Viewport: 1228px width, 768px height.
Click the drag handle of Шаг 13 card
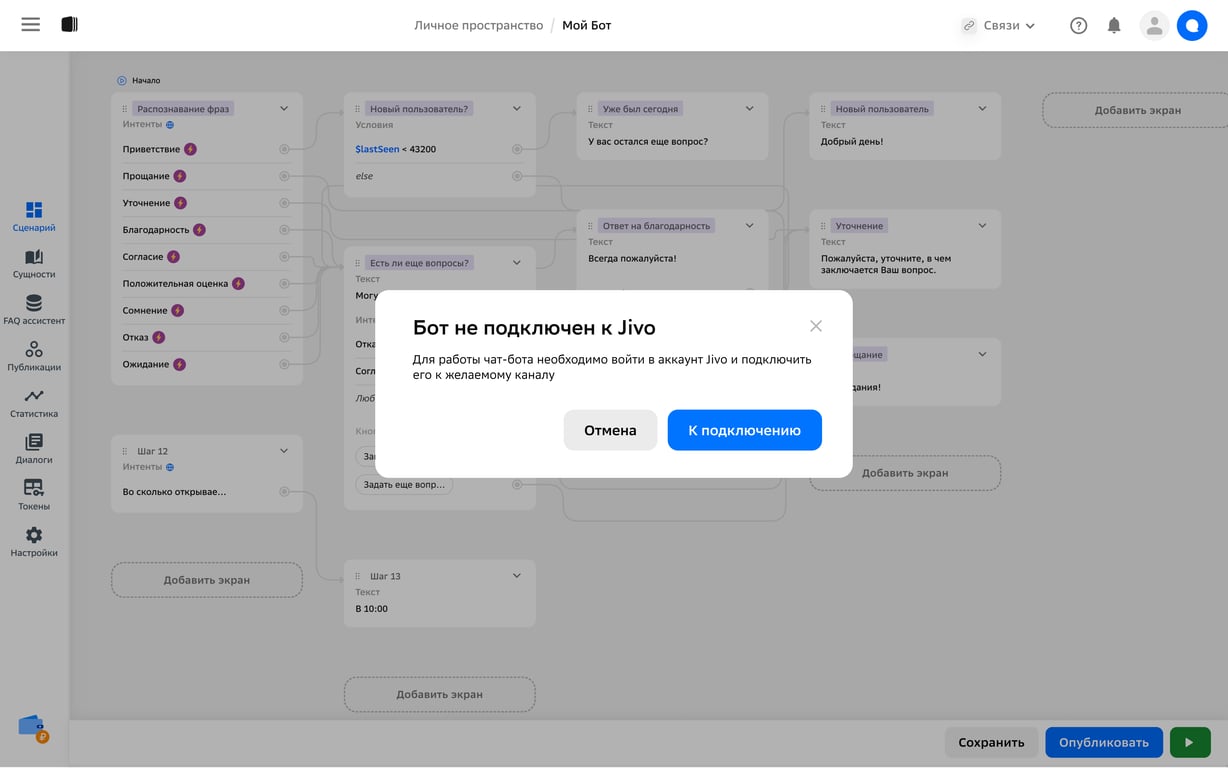pos(358,576)
